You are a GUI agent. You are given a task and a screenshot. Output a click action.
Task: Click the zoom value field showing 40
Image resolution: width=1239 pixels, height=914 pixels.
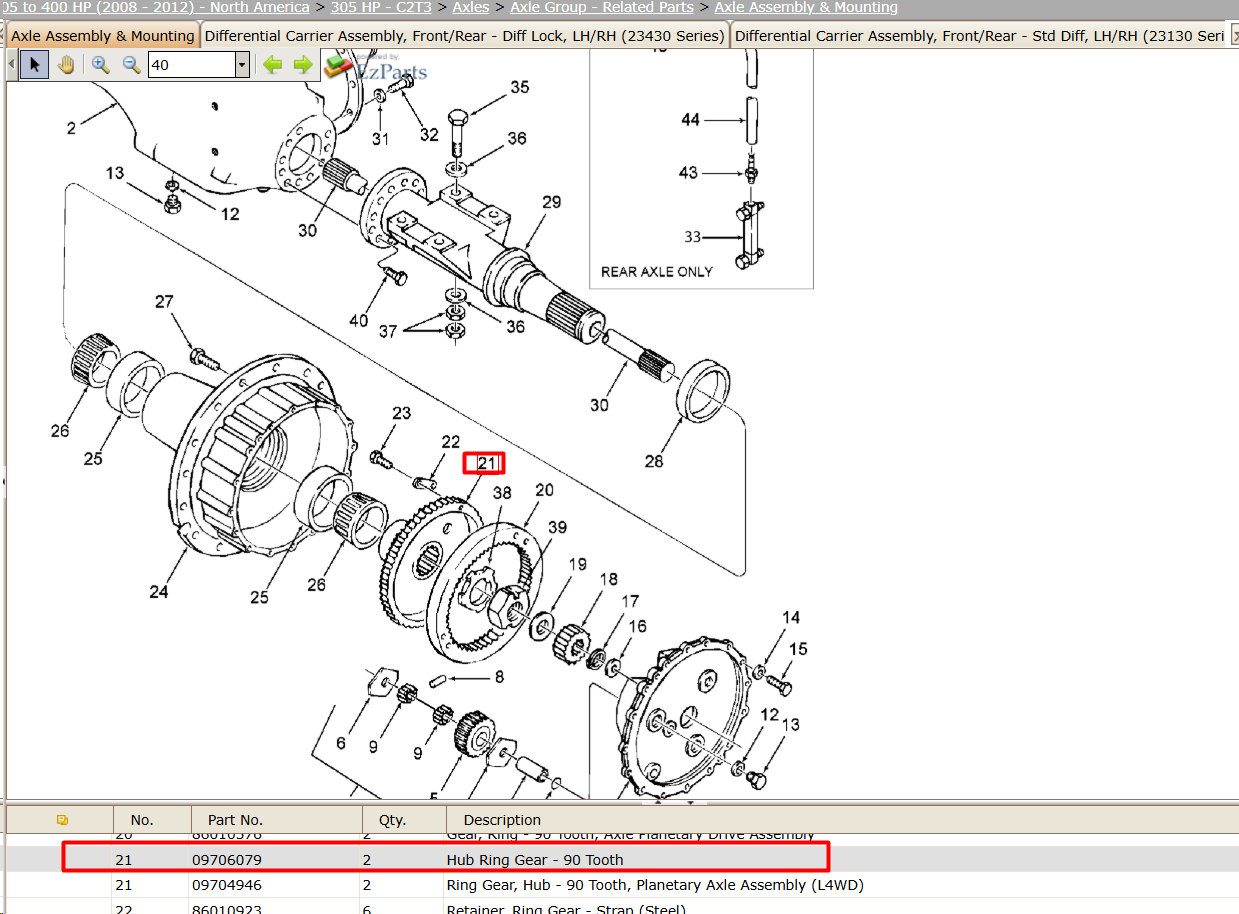[191, 66]
